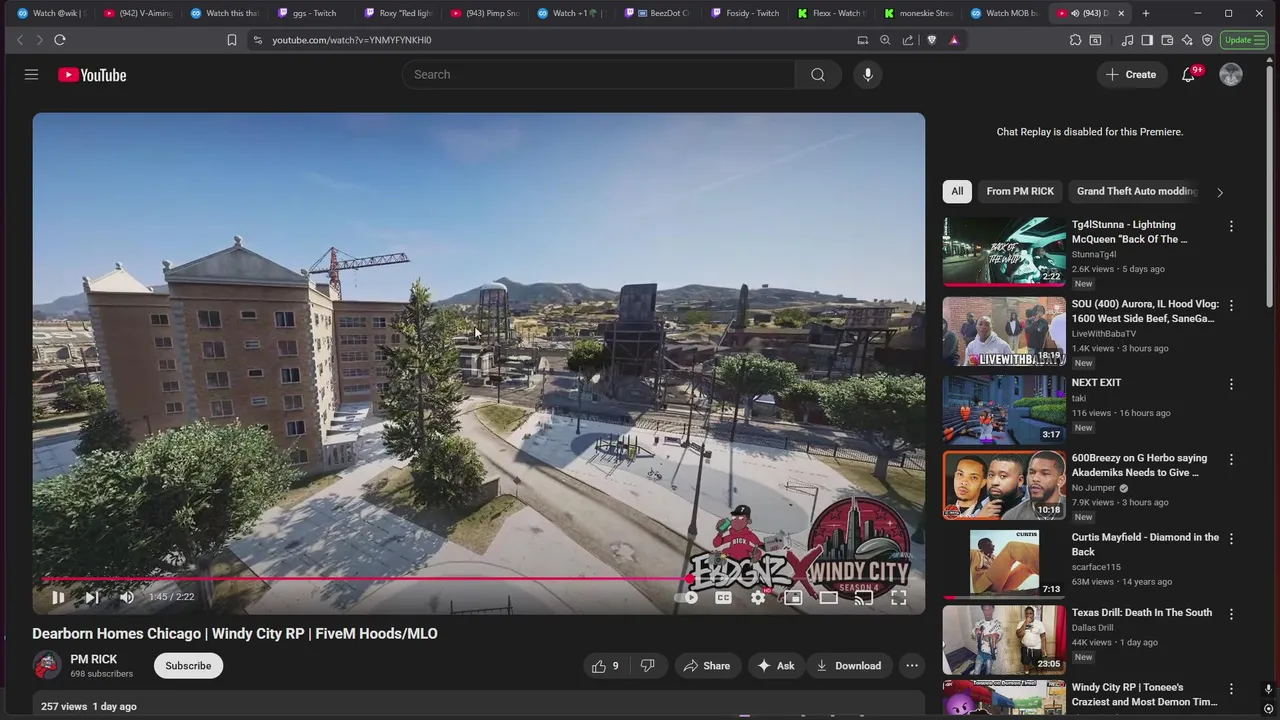Open Texas Drill: Death In The South title
1280x720 pixels.
(1142, 612)
